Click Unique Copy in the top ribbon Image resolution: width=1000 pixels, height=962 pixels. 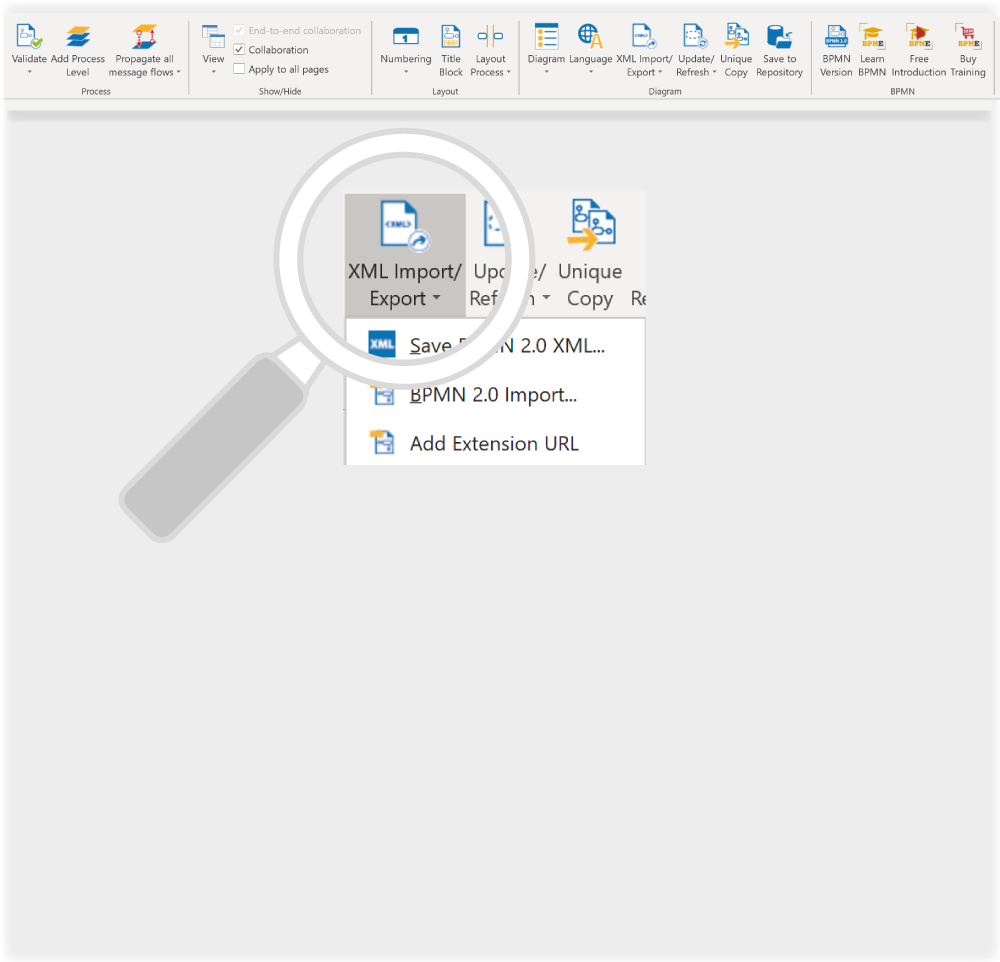point(736,51)
